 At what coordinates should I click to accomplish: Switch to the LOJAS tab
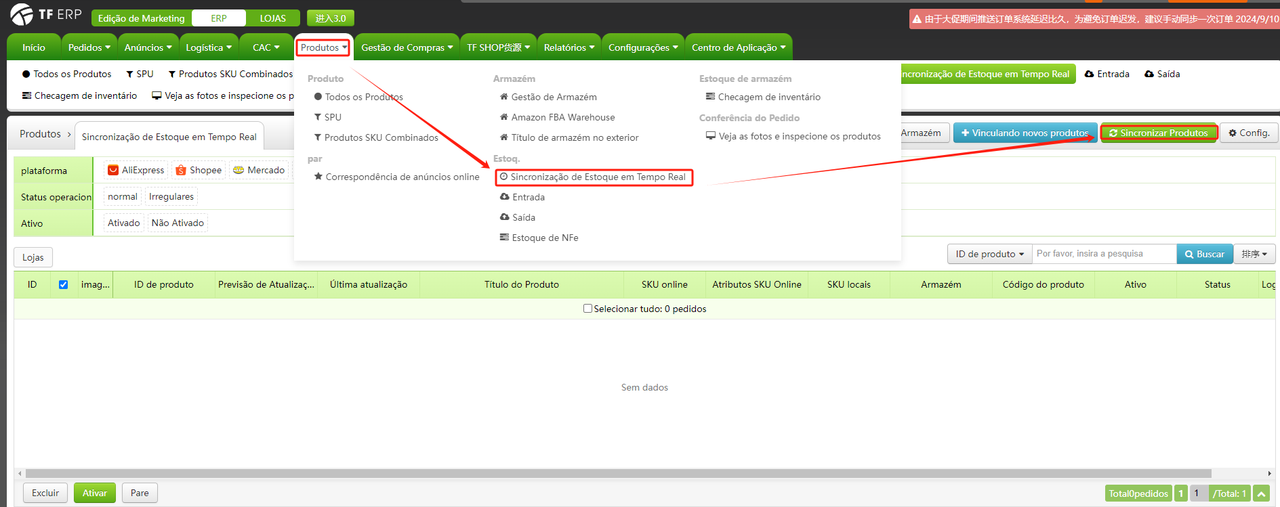click(x=272, y=18)
